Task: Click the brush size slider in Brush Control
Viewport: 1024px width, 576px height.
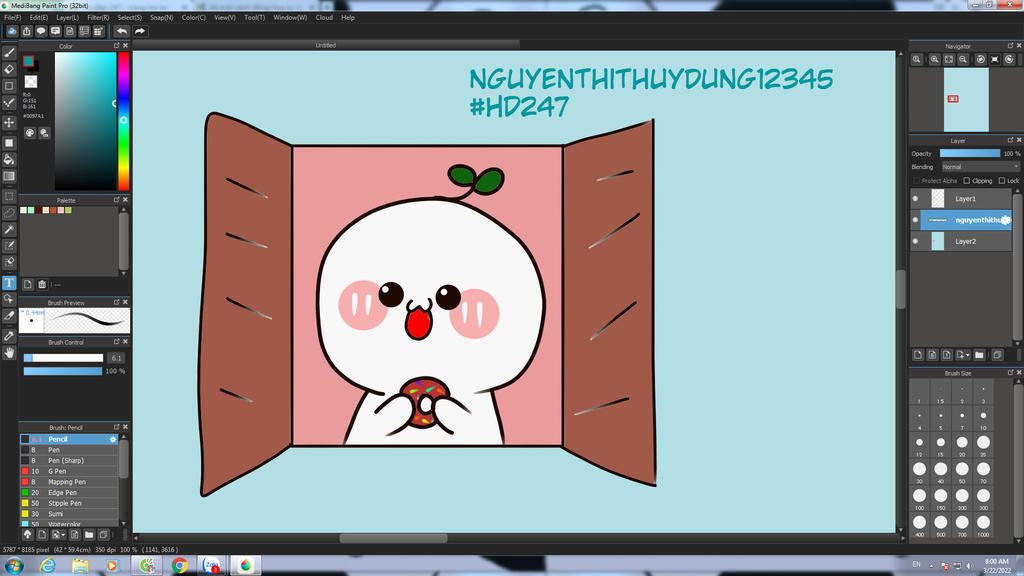Action: point(63,358)
